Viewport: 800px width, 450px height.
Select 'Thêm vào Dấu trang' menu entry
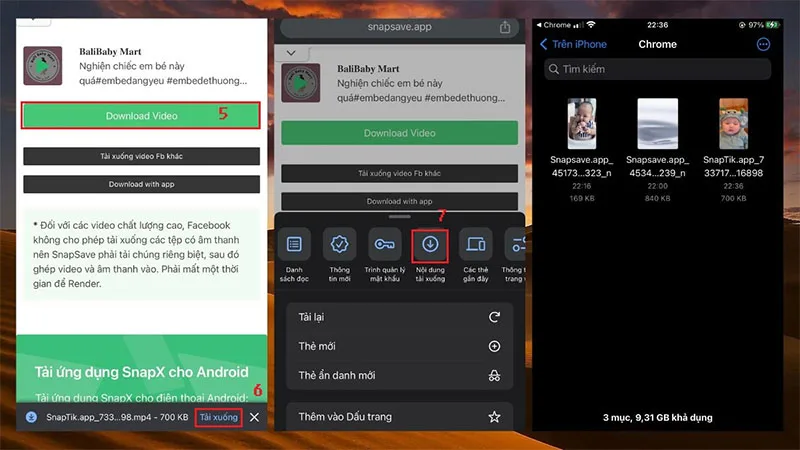399,417
